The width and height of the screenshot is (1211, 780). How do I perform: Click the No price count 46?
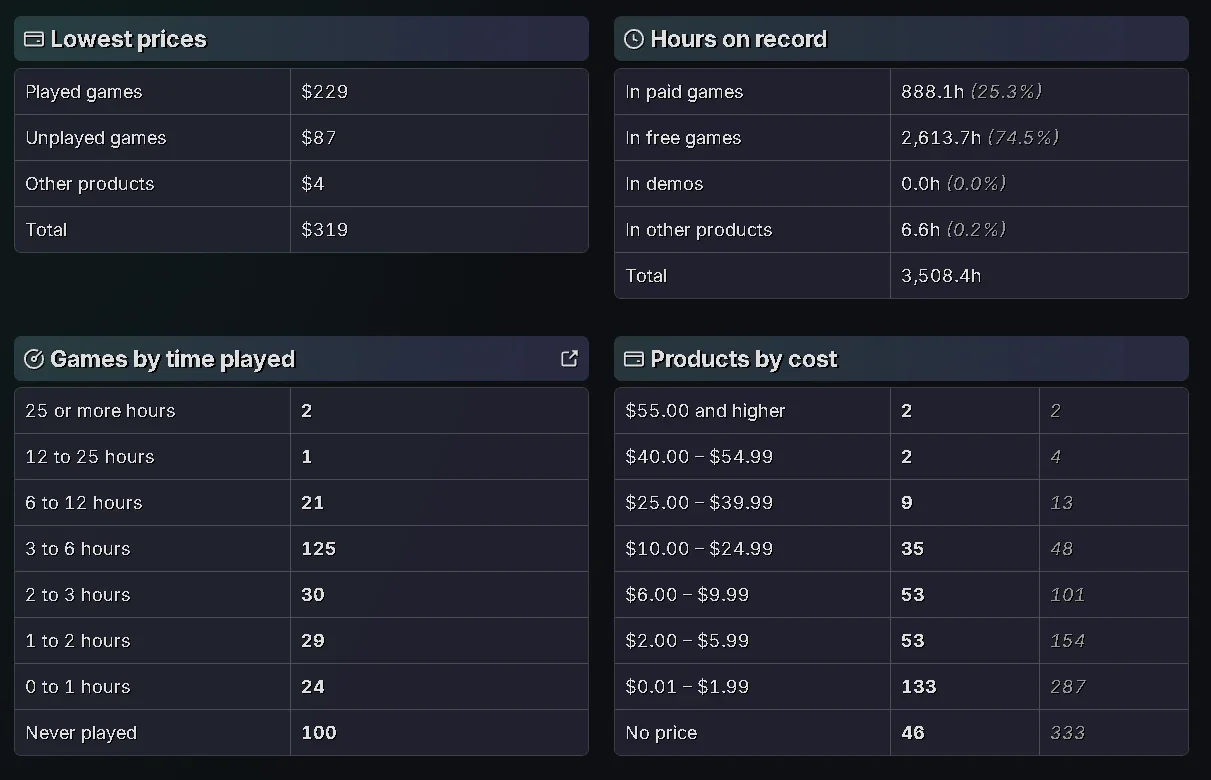tap(912, 733)
